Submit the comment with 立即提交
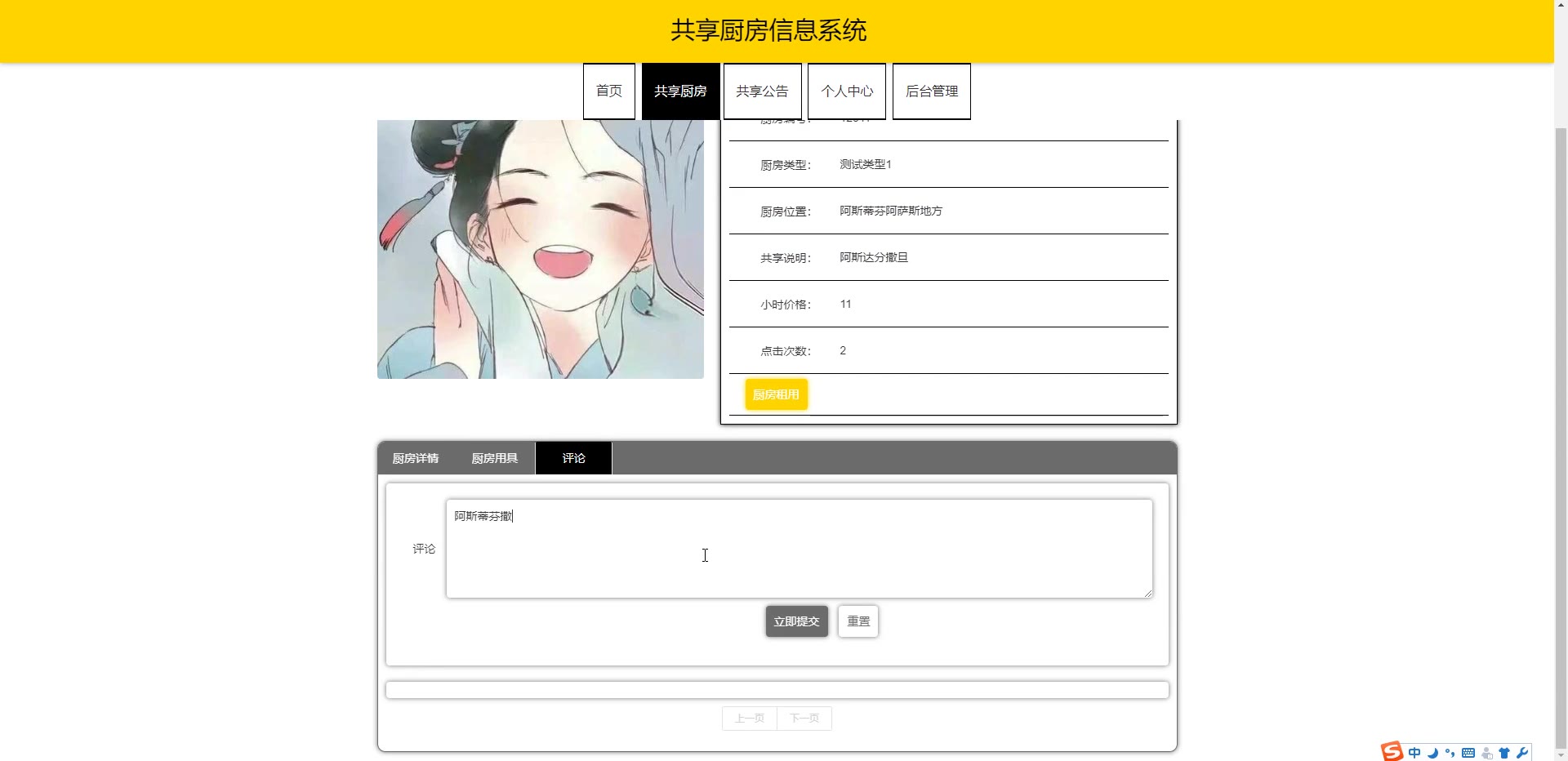 (x=796, y=621)
